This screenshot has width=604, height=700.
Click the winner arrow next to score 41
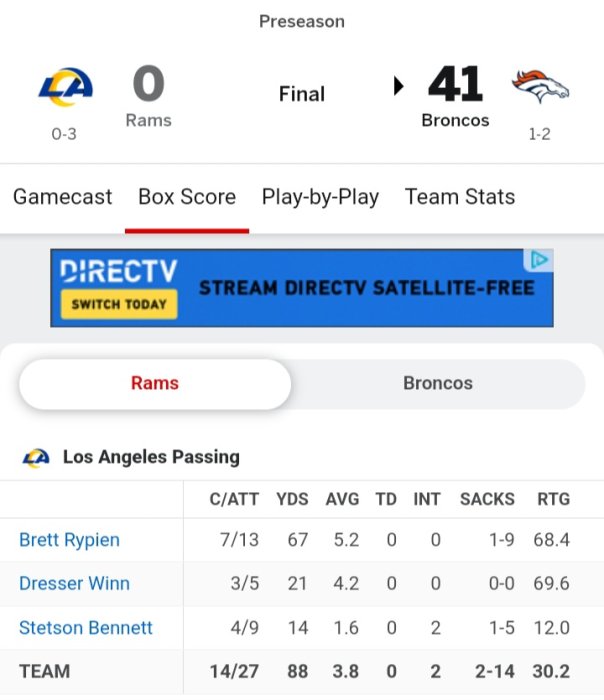[399, 87]
